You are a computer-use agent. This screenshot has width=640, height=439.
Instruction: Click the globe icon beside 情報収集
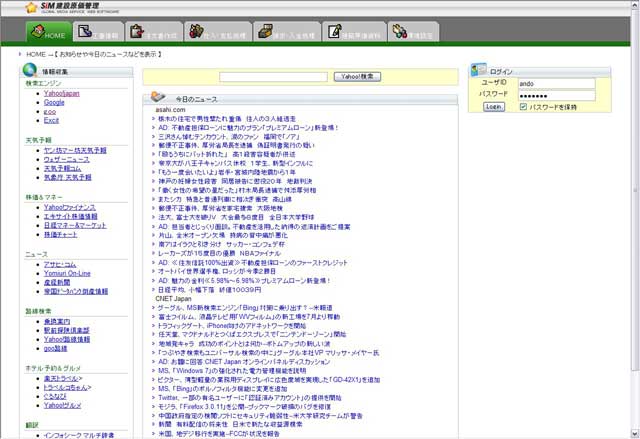(x=28, y=71)
